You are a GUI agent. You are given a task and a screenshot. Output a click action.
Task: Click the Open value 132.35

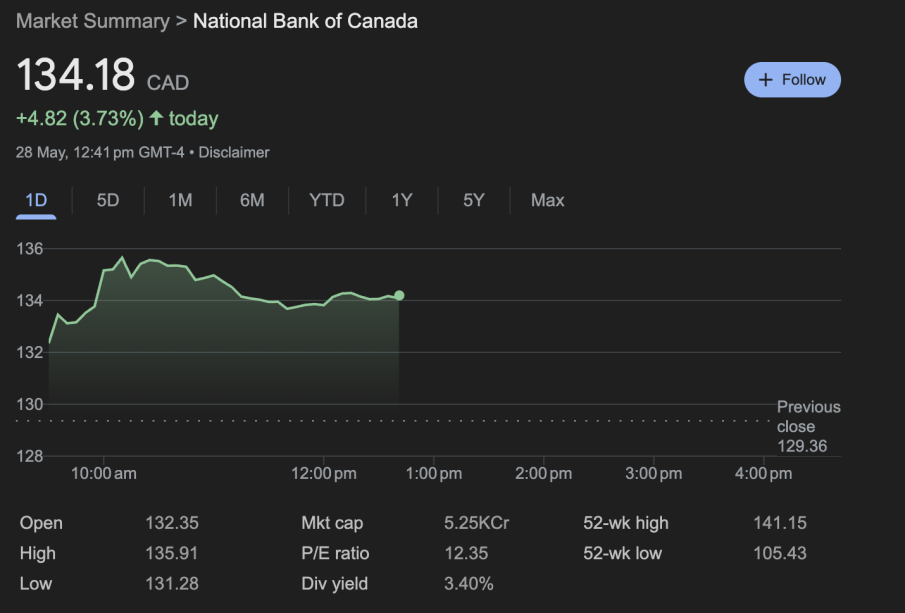(172, 523)
